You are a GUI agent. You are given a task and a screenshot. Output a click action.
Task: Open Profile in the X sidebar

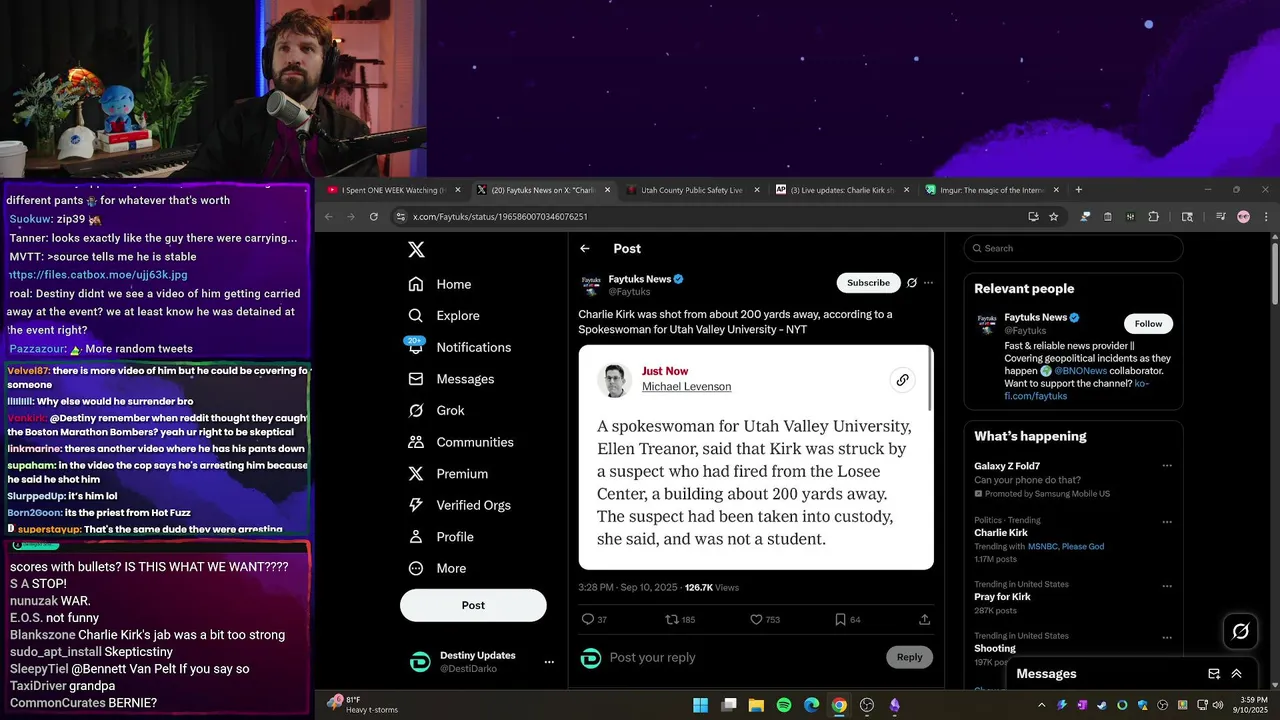pyautogui.click(x=441, y=537)
